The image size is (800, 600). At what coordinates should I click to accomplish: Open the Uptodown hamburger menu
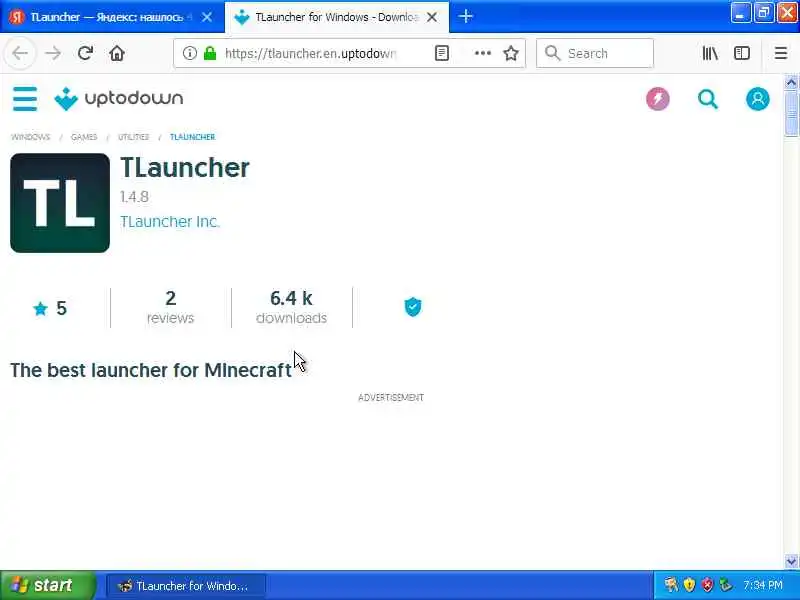[x=24, y=98]
